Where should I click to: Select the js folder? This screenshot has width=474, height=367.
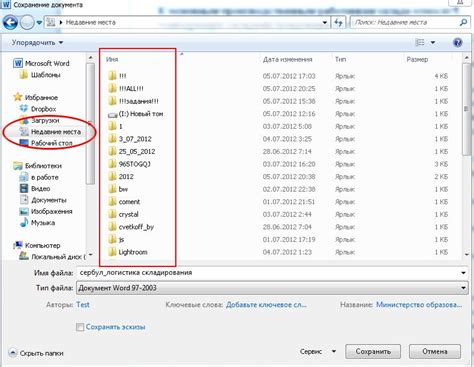(116, 239)
